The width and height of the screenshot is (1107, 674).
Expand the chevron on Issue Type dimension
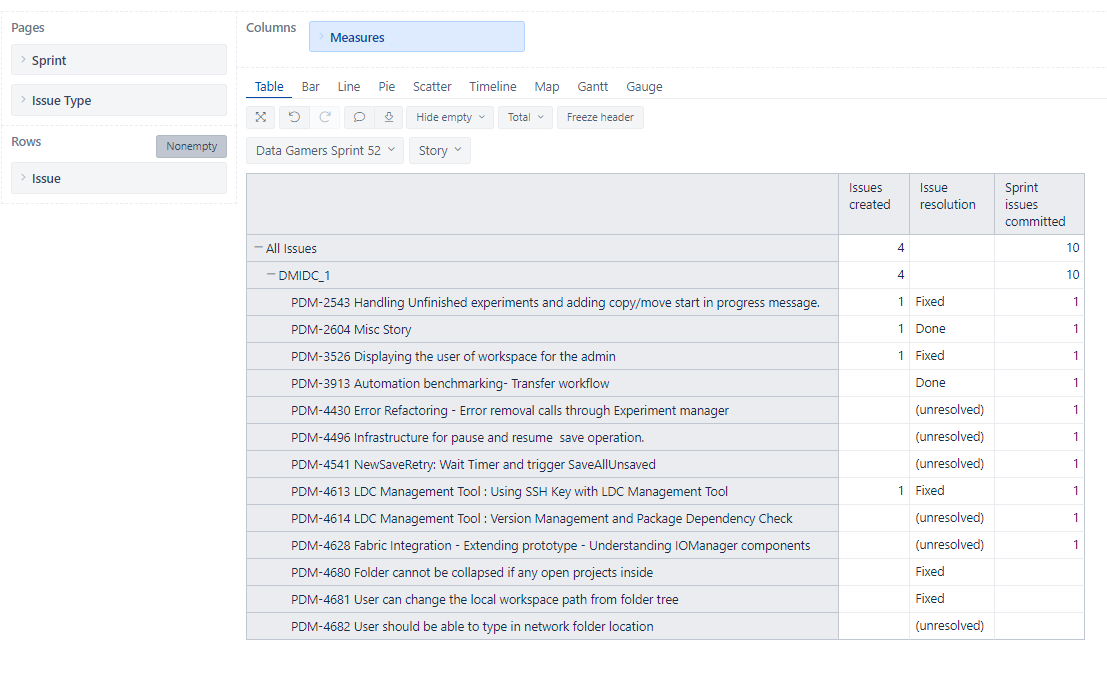[x=23, y=100]
